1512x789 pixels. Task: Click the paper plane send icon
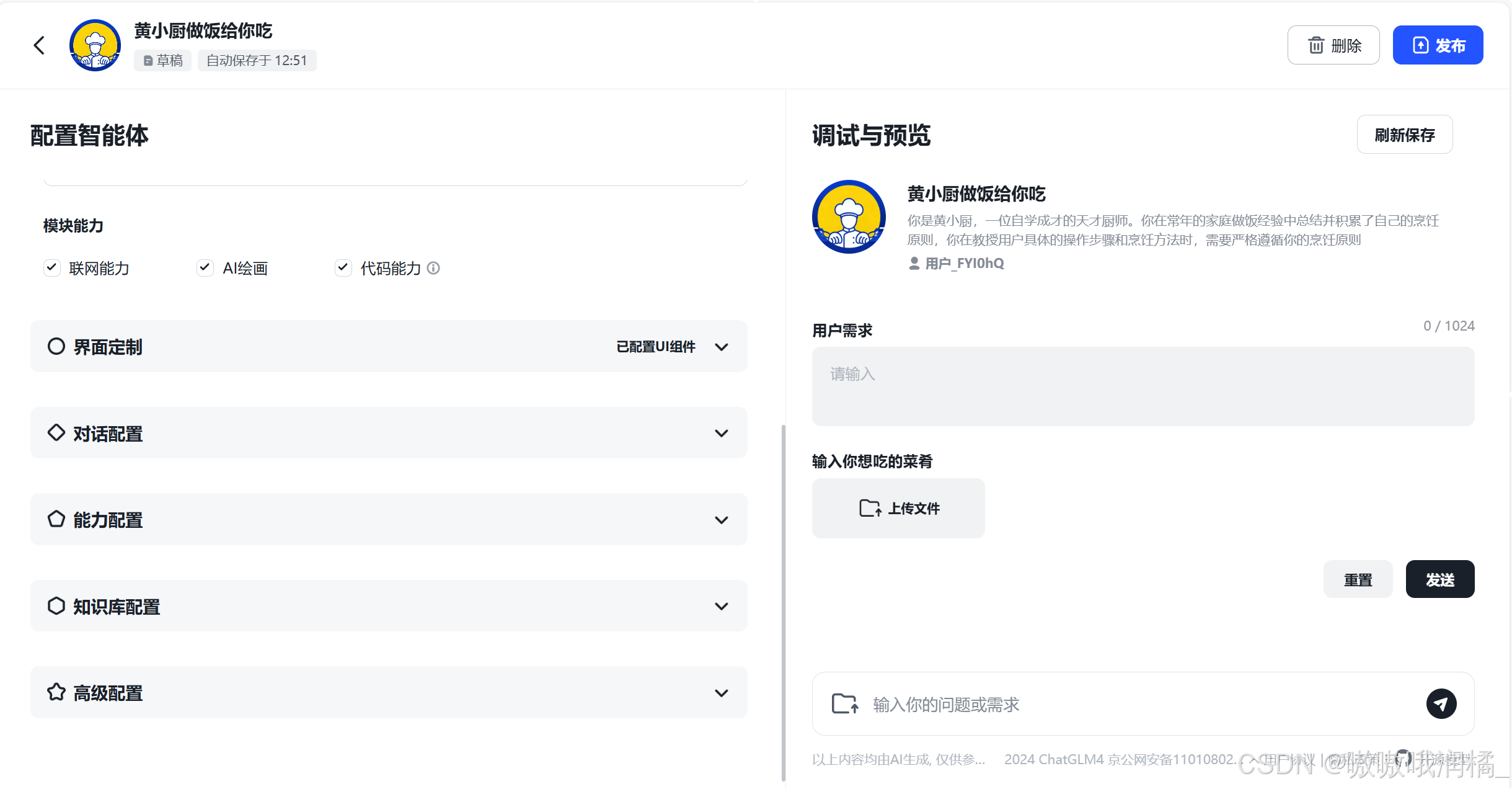[x=1441, y=704]
